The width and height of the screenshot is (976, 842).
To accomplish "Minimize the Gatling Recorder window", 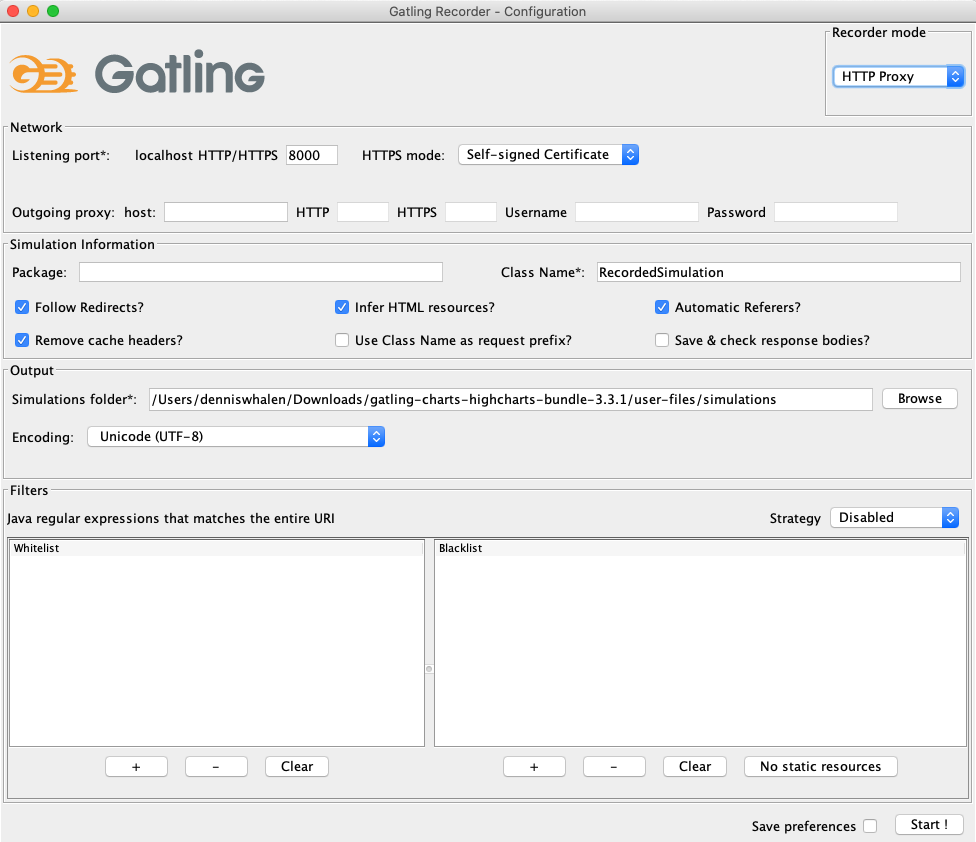I will tap(33, 11).
